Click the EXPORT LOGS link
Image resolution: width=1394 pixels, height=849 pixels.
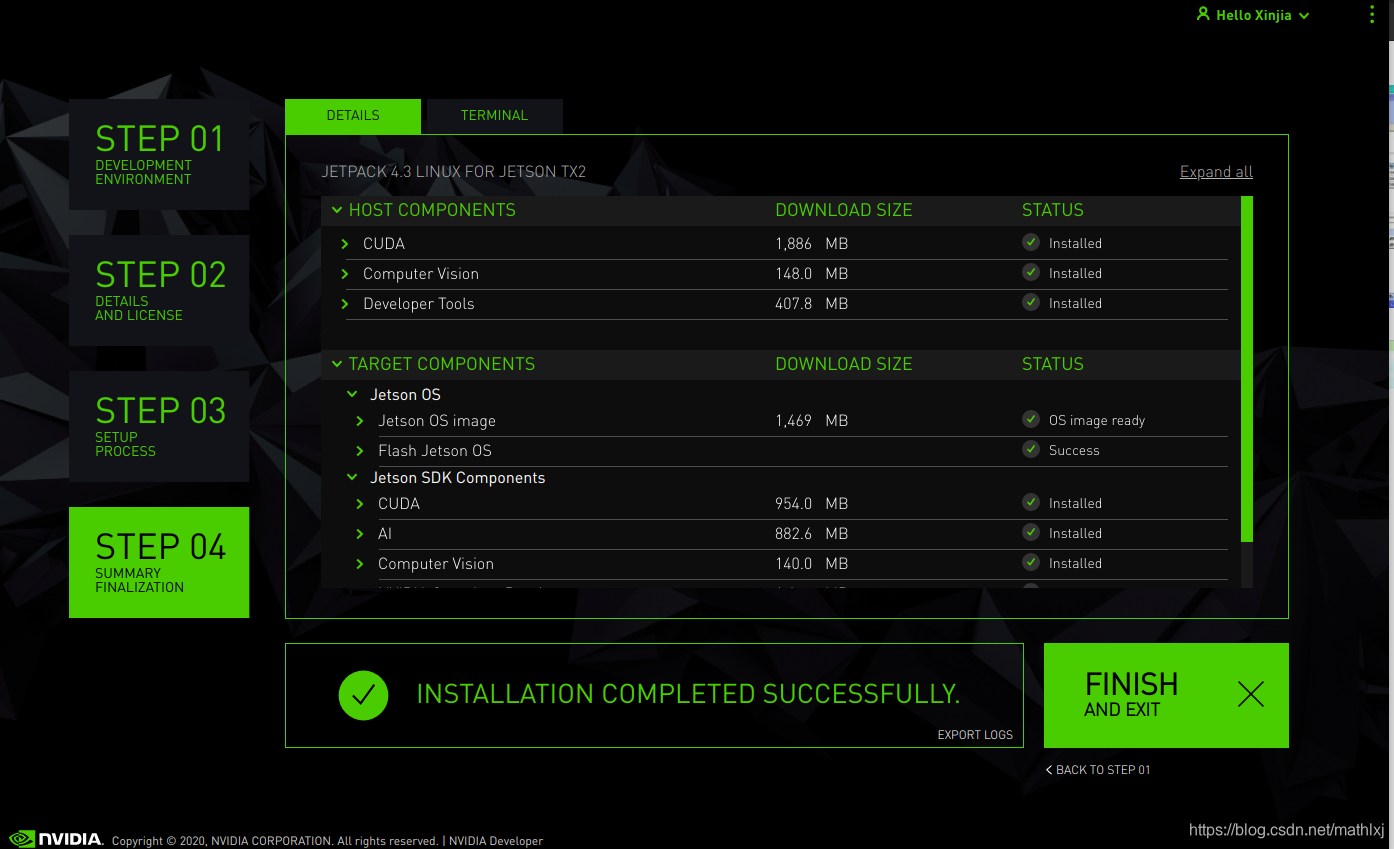pos(975,735)
